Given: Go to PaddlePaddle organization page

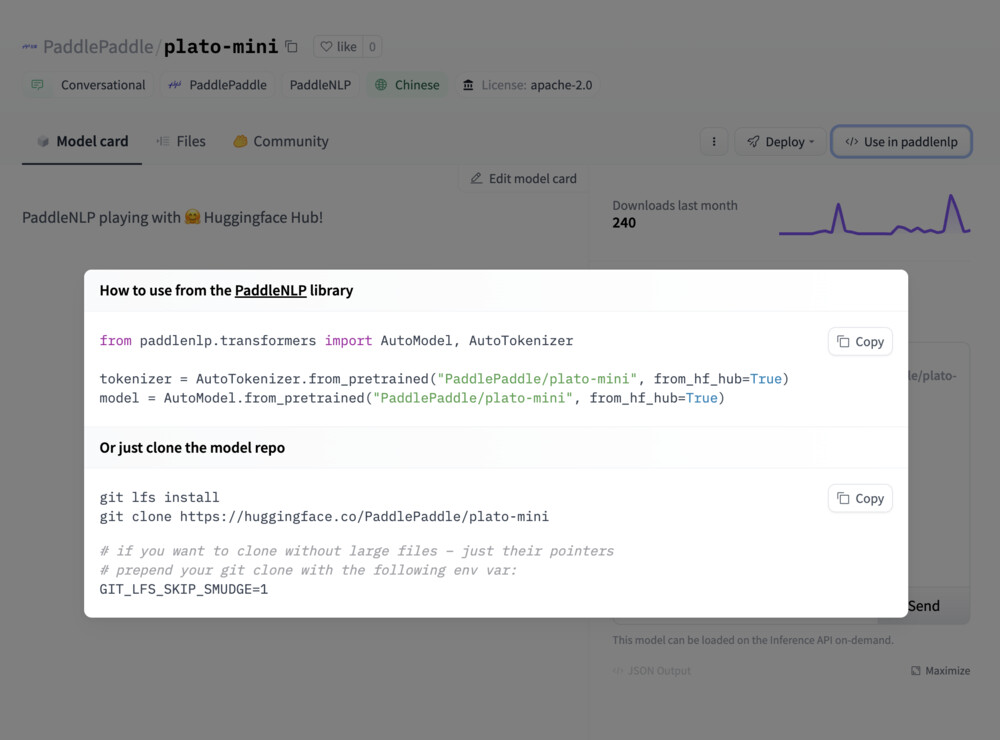Looking at the screenshot, I should point(98,47).
